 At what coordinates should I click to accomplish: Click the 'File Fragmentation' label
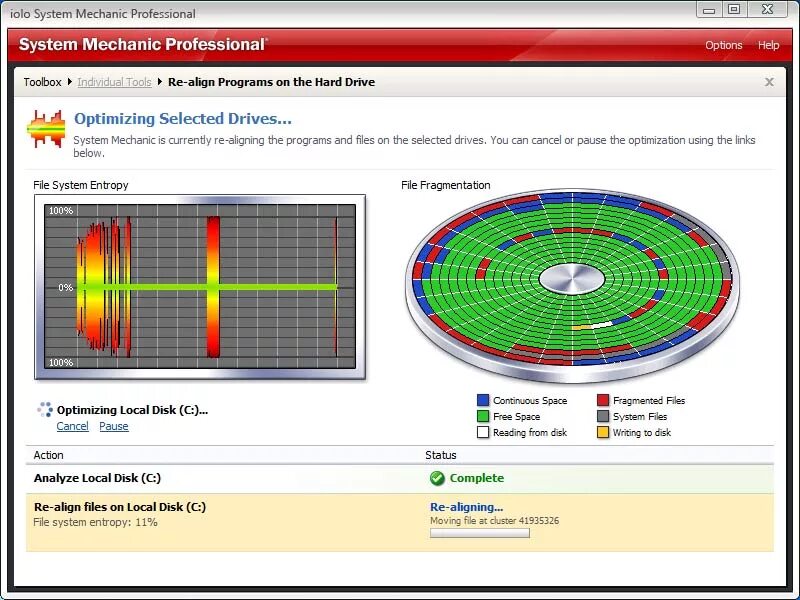pyautogui.click(x=445, y=185)
